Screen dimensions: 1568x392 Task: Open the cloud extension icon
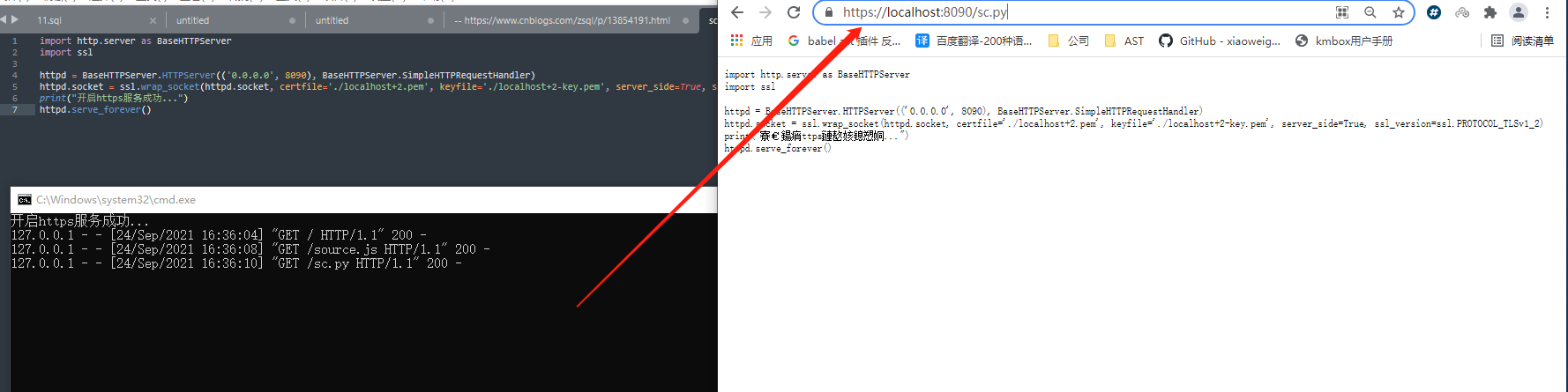click(1462, 12)
